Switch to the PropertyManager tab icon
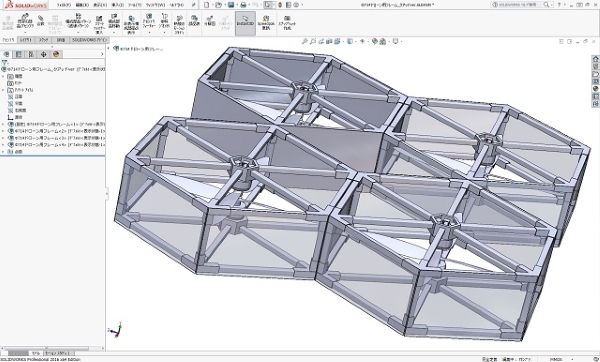The height and width of the screenshot is (362, 600). 18,54
